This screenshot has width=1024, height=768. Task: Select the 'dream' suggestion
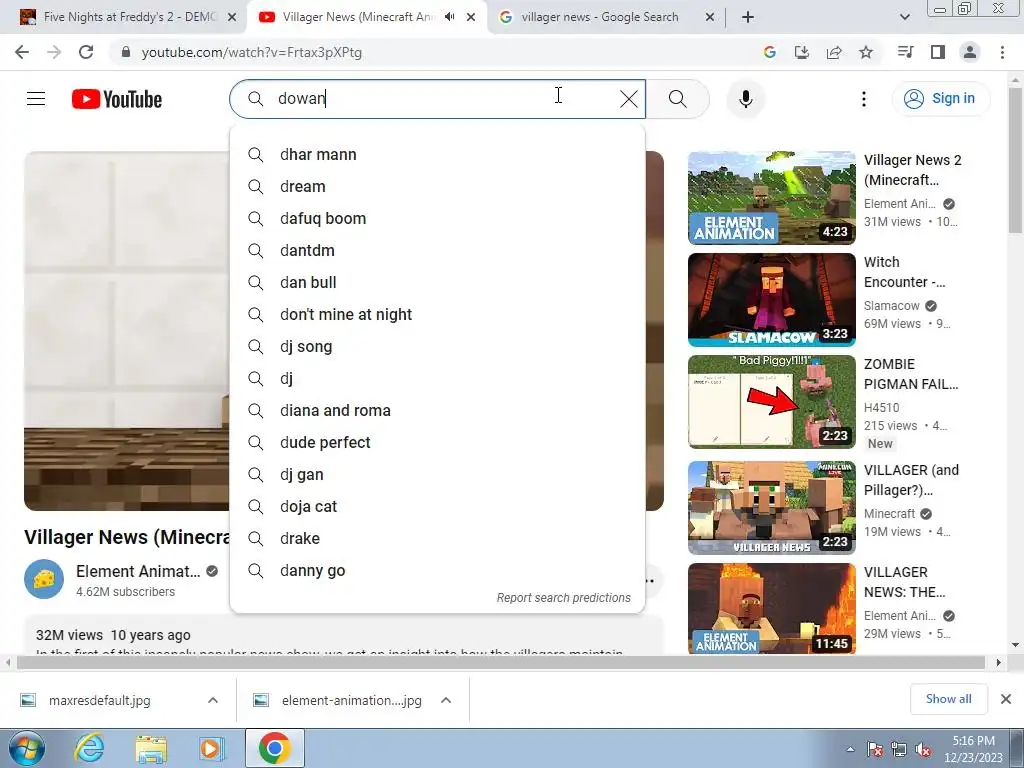[438, 187]
